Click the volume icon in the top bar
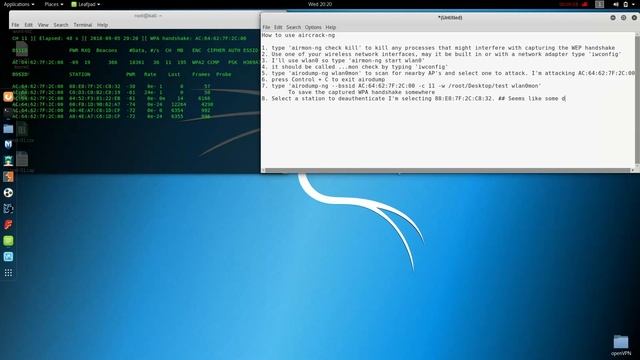Screen dimensions: 640x360 [616, 4]
